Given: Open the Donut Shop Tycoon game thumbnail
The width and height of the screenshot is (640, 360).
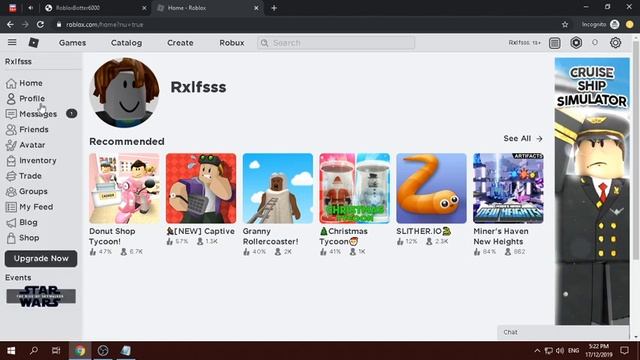Looking at the screenshot, I should point(124,188).
